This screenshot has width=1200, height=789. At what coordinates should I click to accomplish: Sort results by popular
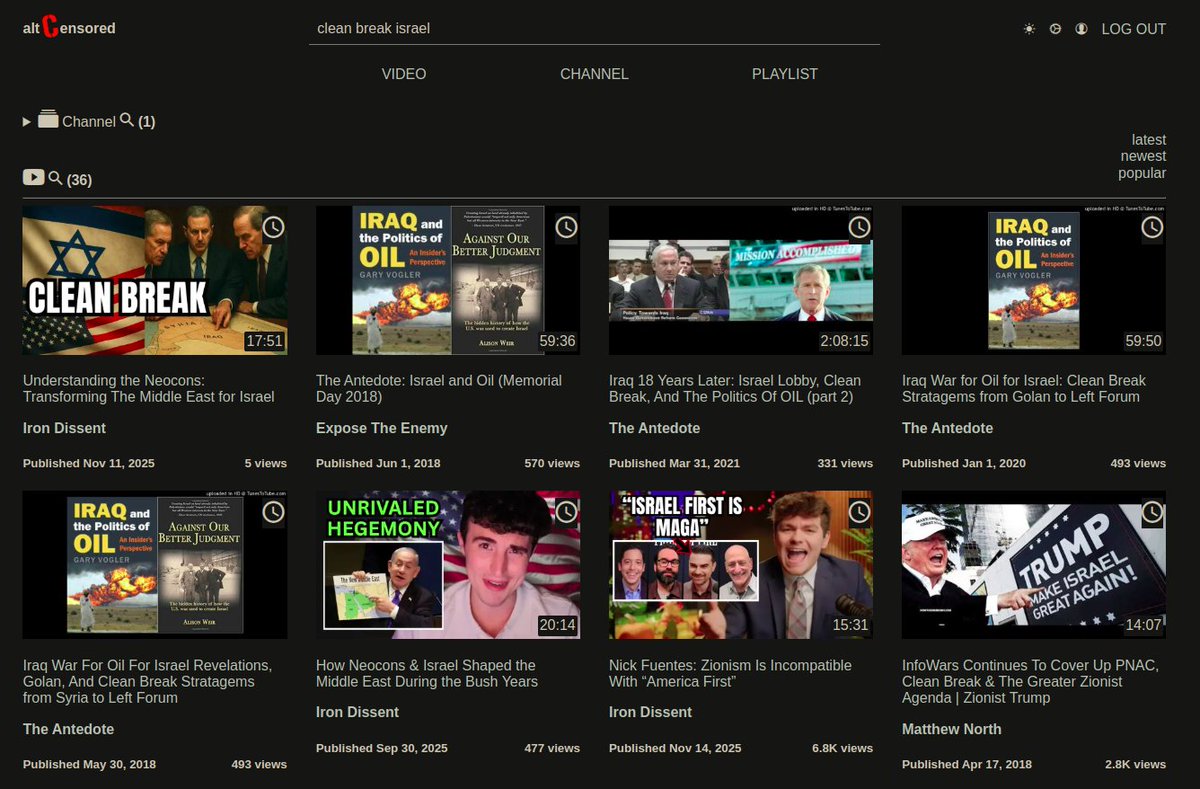click(1142, 173)
